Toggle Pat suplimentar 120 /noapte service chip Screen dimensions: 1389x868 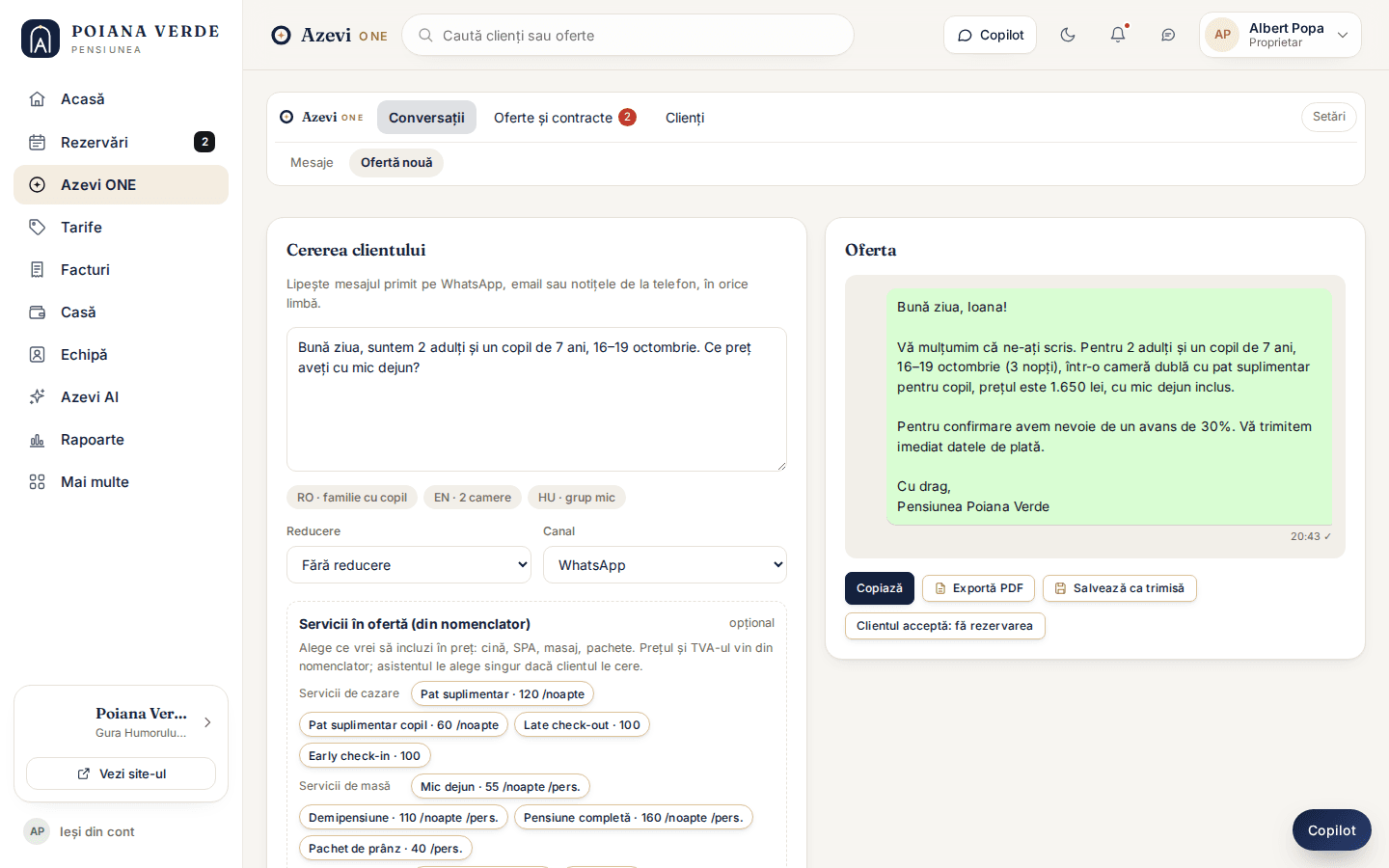point(503,693)
